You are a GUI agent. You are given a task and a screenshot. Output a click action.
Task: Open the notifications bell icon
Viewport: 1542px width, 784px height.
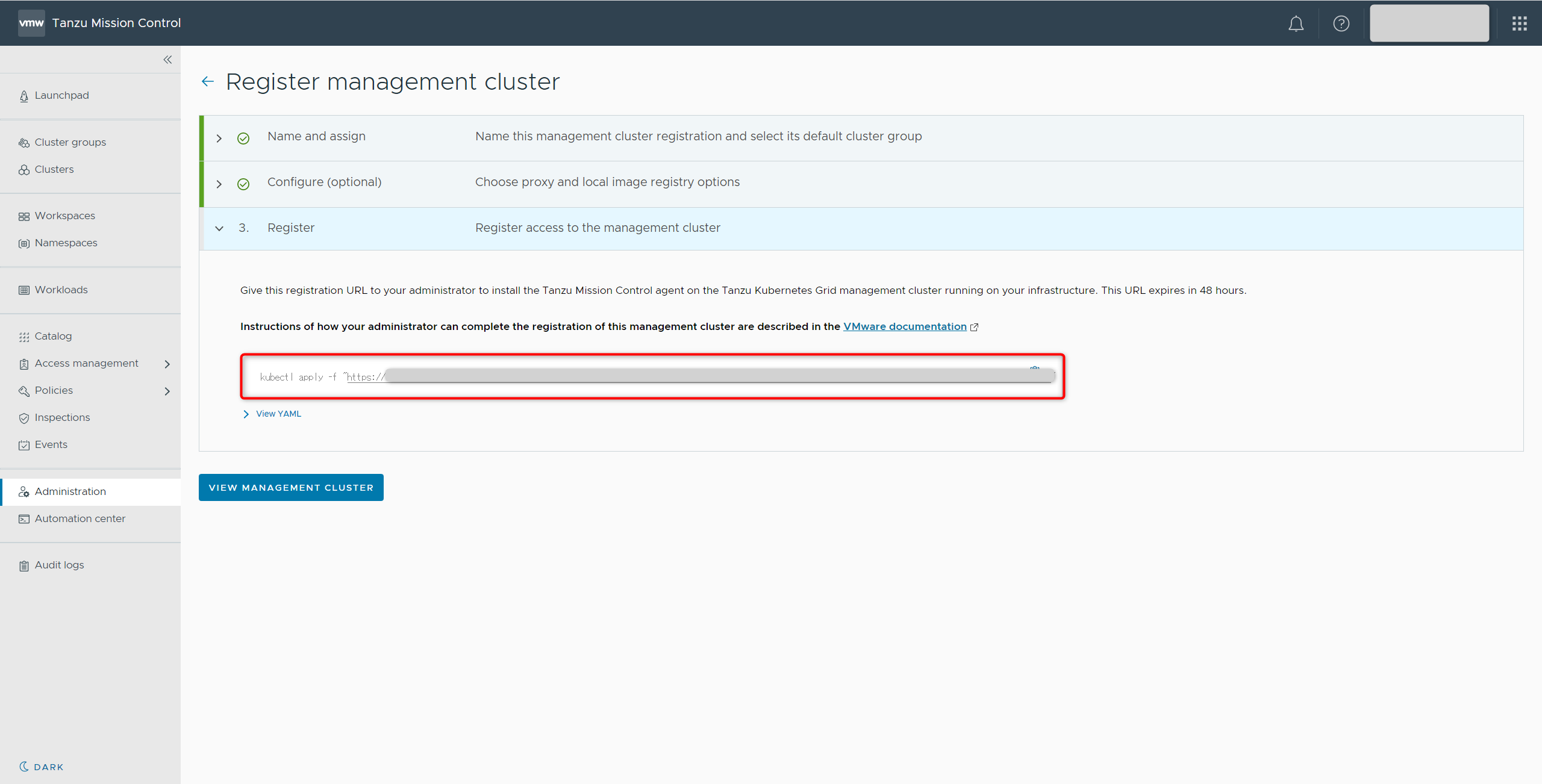pos(1296,23)
